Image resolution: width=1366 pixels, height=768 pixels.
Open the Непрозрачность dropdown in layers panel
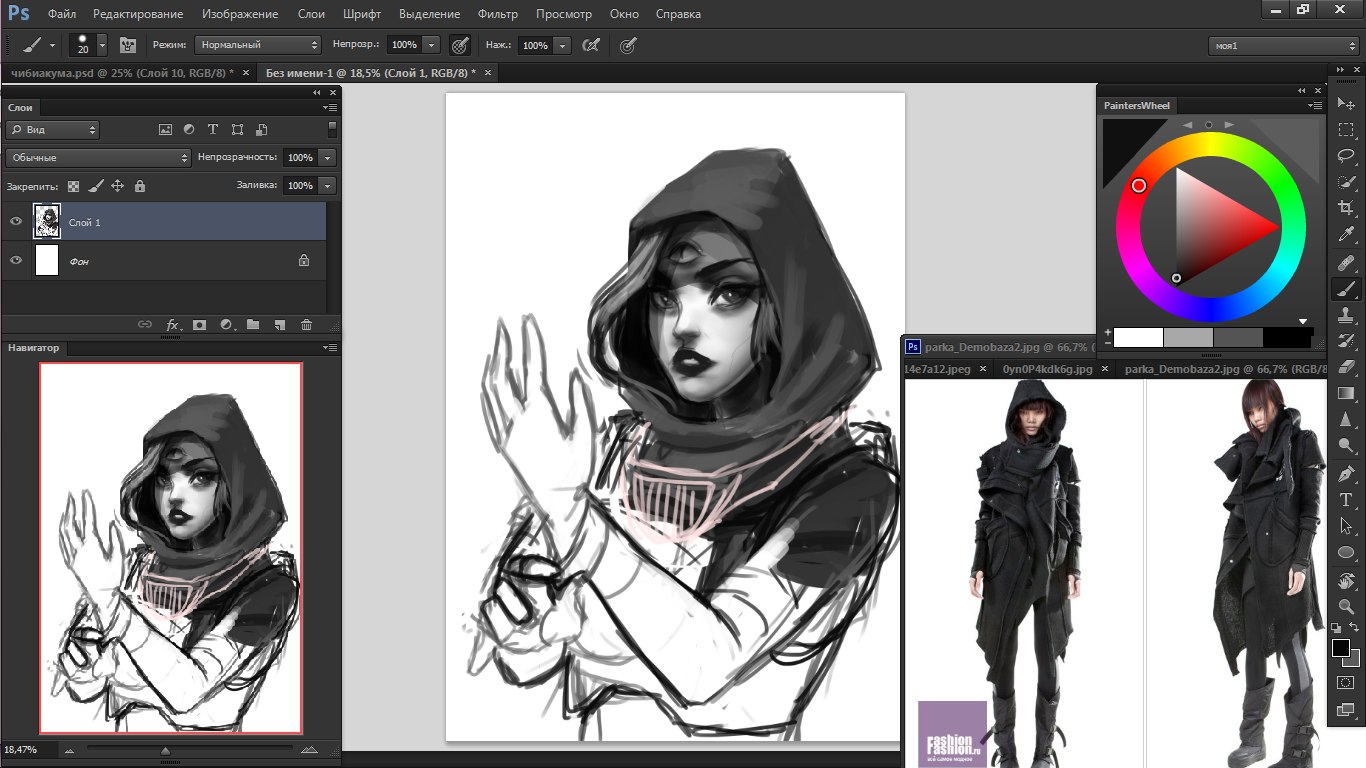click(328, 158)
